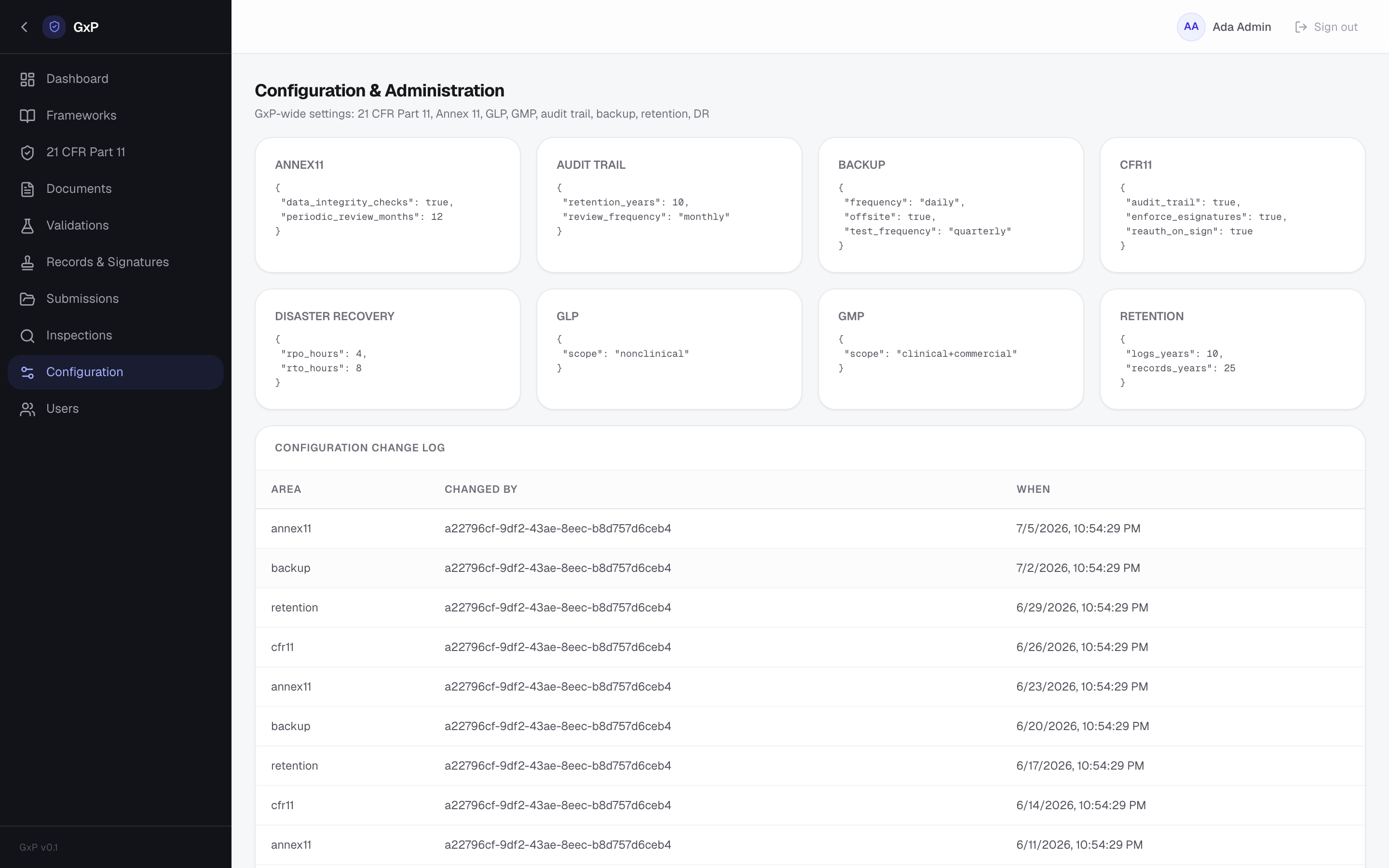Open 21 CFR Part 11 section

[116, 152]
